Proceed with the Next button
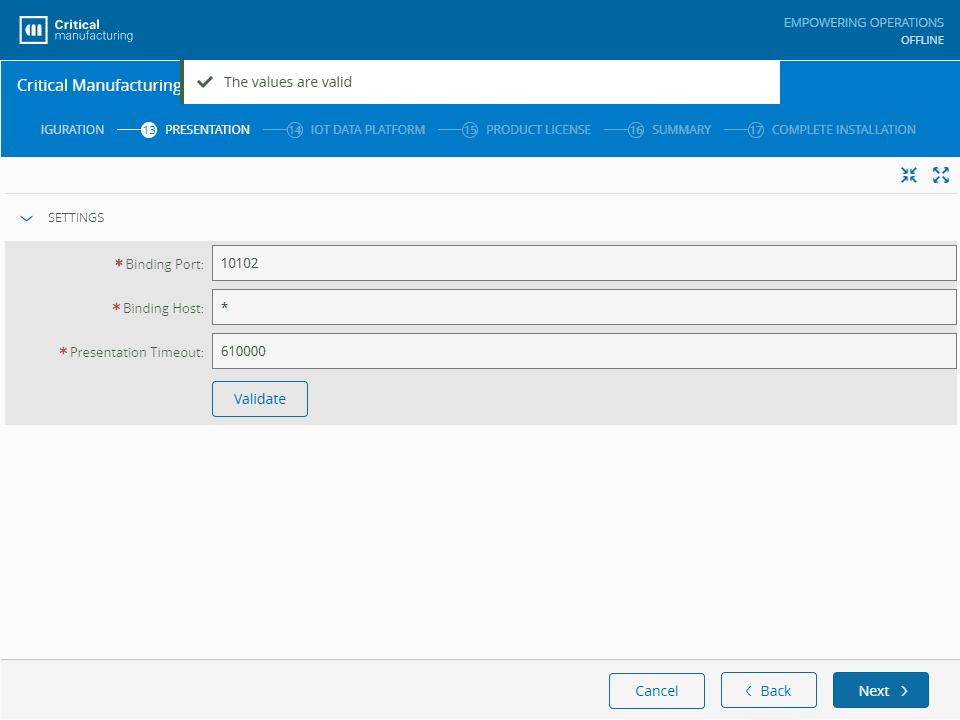Image resolution: width=960 pixels, height=720 pixels. pos(880,691)
